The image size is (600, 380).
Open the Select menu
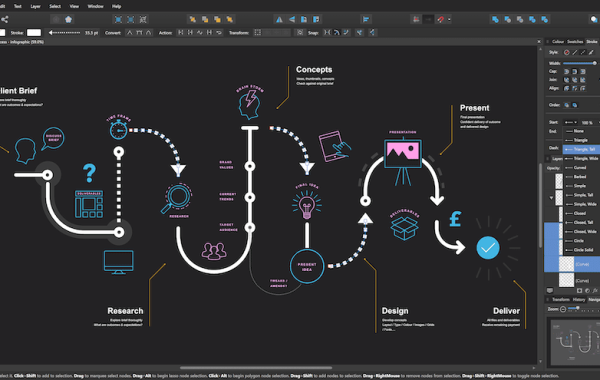point(55,6)
